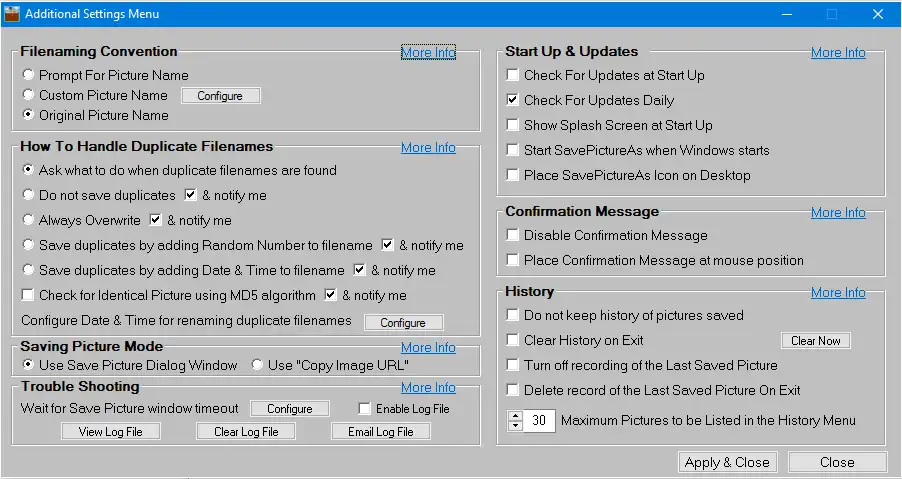
Task: Enable MD5 identical picture check
Action: (28, 295)
